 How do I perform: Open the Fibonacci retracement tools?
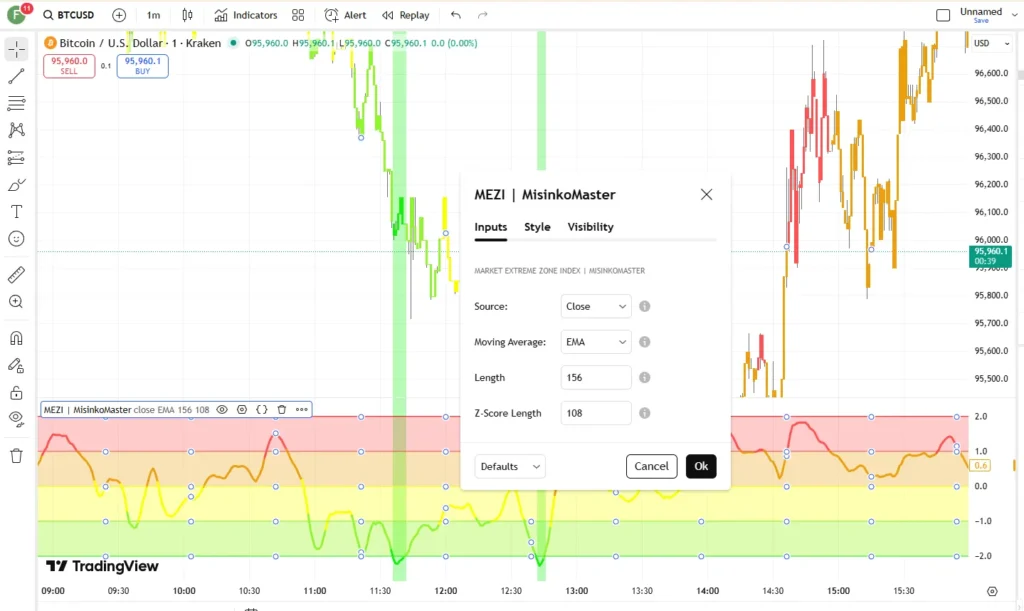point(16,102)
